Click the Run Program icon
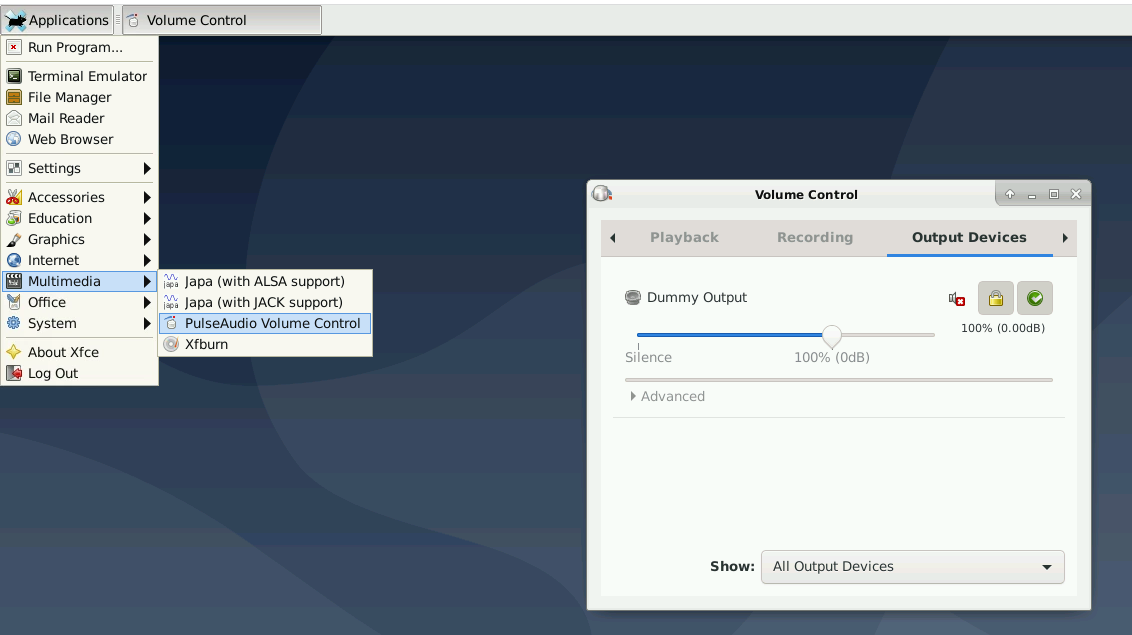The image size is (1132, 635). (14, 48)
